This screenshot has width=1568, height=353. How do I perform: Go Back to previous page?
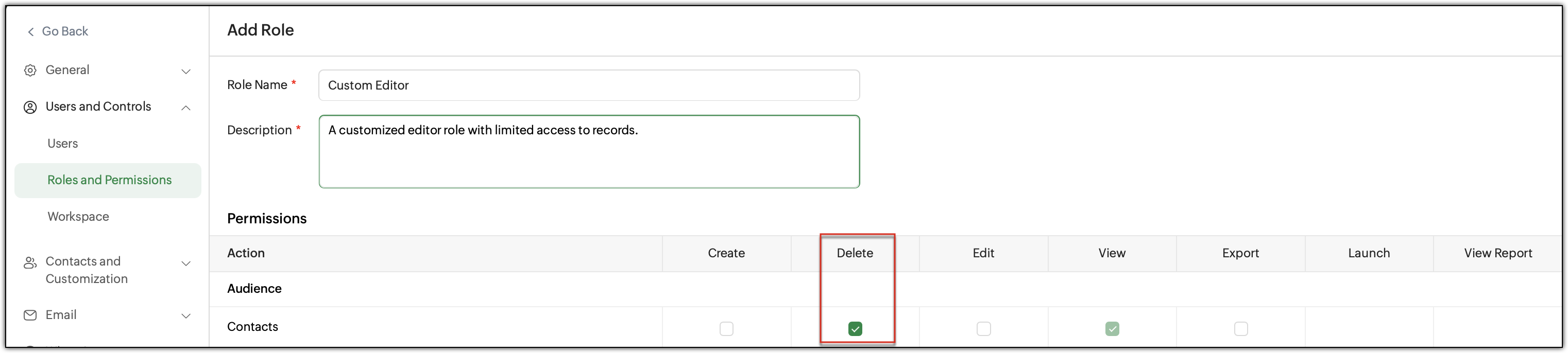click(x=58, y=31)
